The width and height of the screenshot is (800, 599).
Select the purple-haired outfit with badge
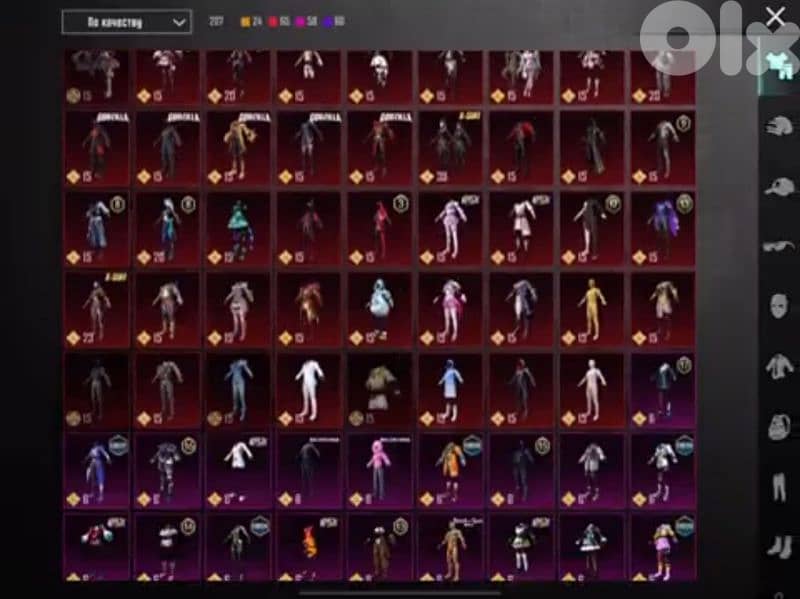[x=663, y=229]
